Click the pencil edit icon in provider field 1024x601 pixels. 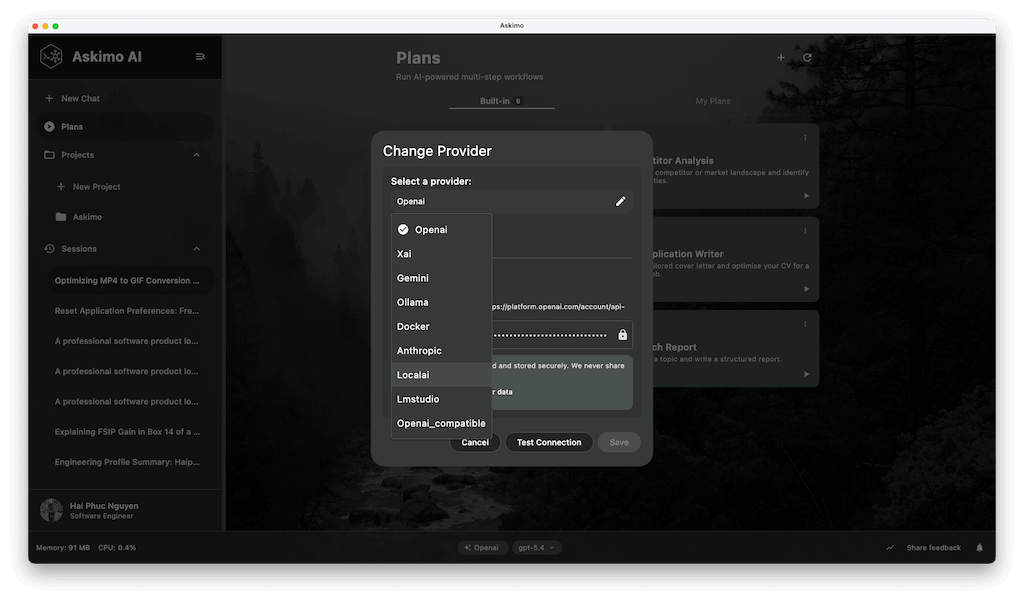tap(620, 201)
